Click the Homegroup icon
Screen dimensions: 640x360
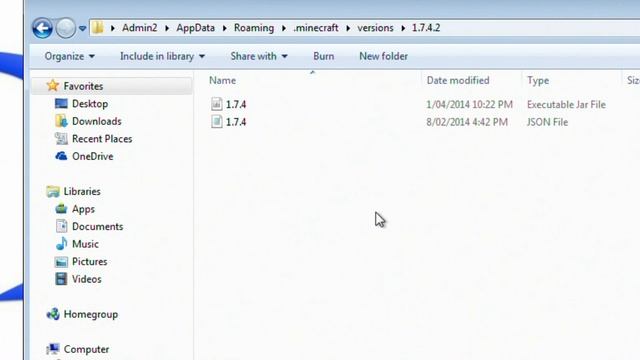[x=53, y=314]
